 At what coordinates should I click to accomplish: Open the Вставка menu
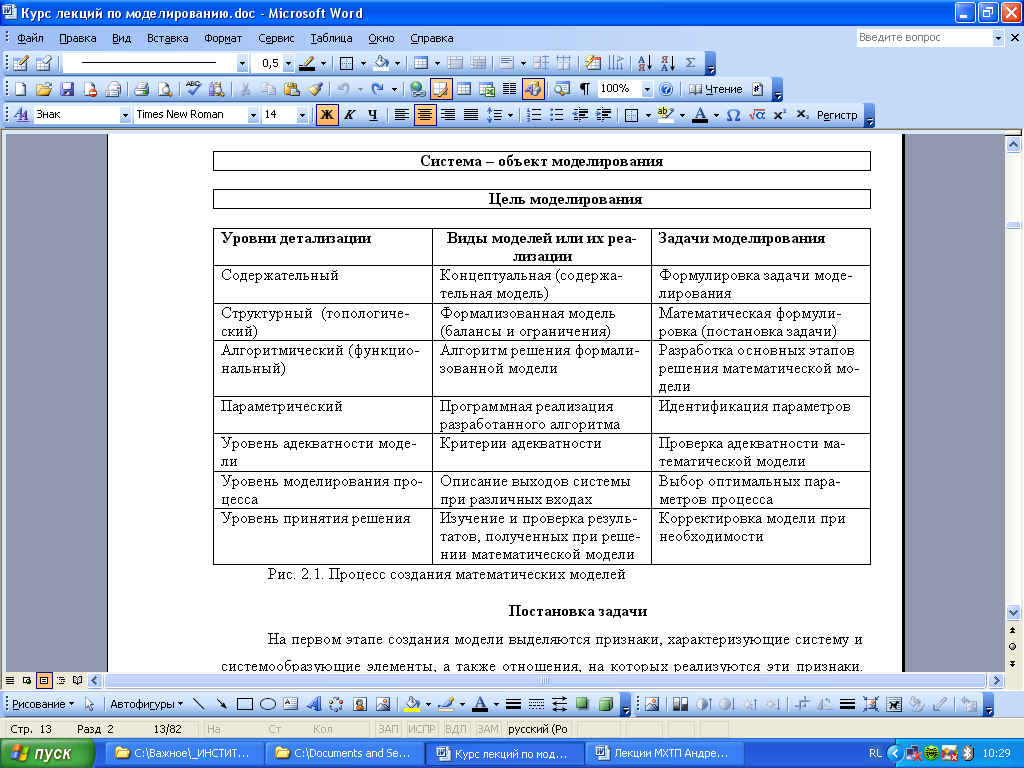click(x=167, y=38)
